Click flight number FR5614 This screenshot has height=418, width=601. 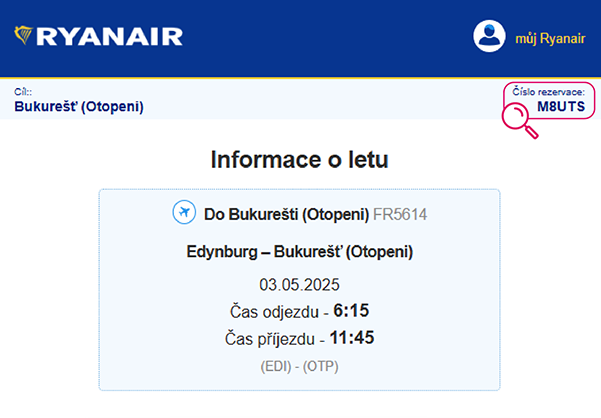(x=400, y=215)
